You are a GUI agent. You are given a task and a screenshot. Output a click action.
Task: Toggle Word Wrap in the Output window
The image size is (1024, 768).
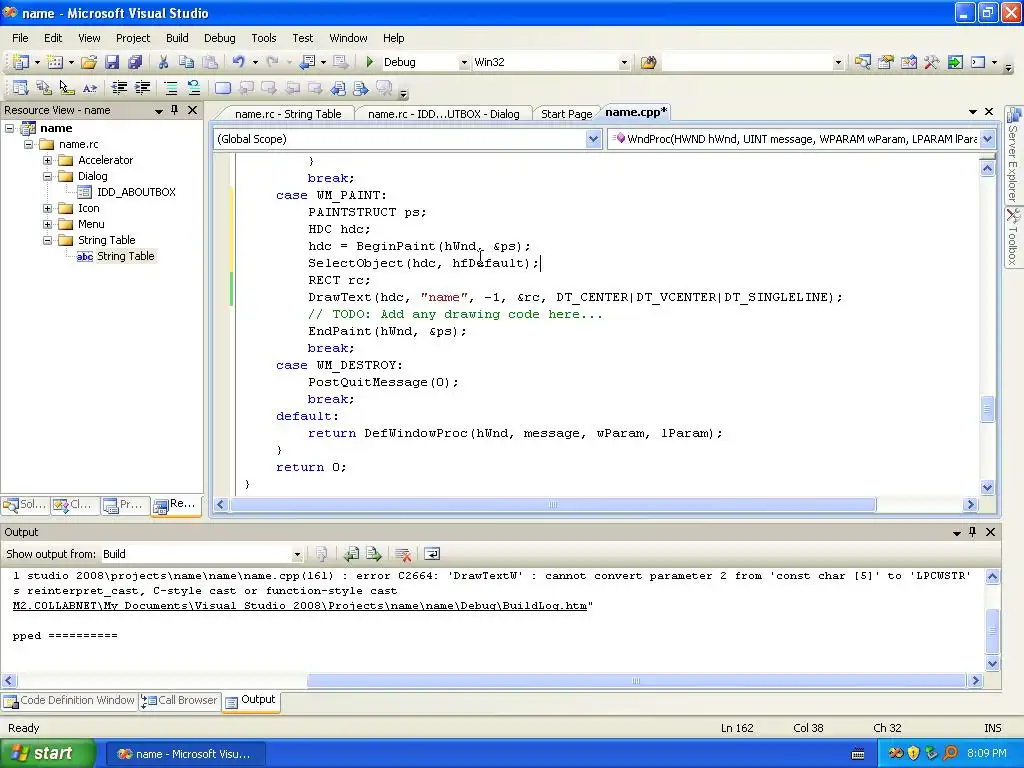coord(432,554)
